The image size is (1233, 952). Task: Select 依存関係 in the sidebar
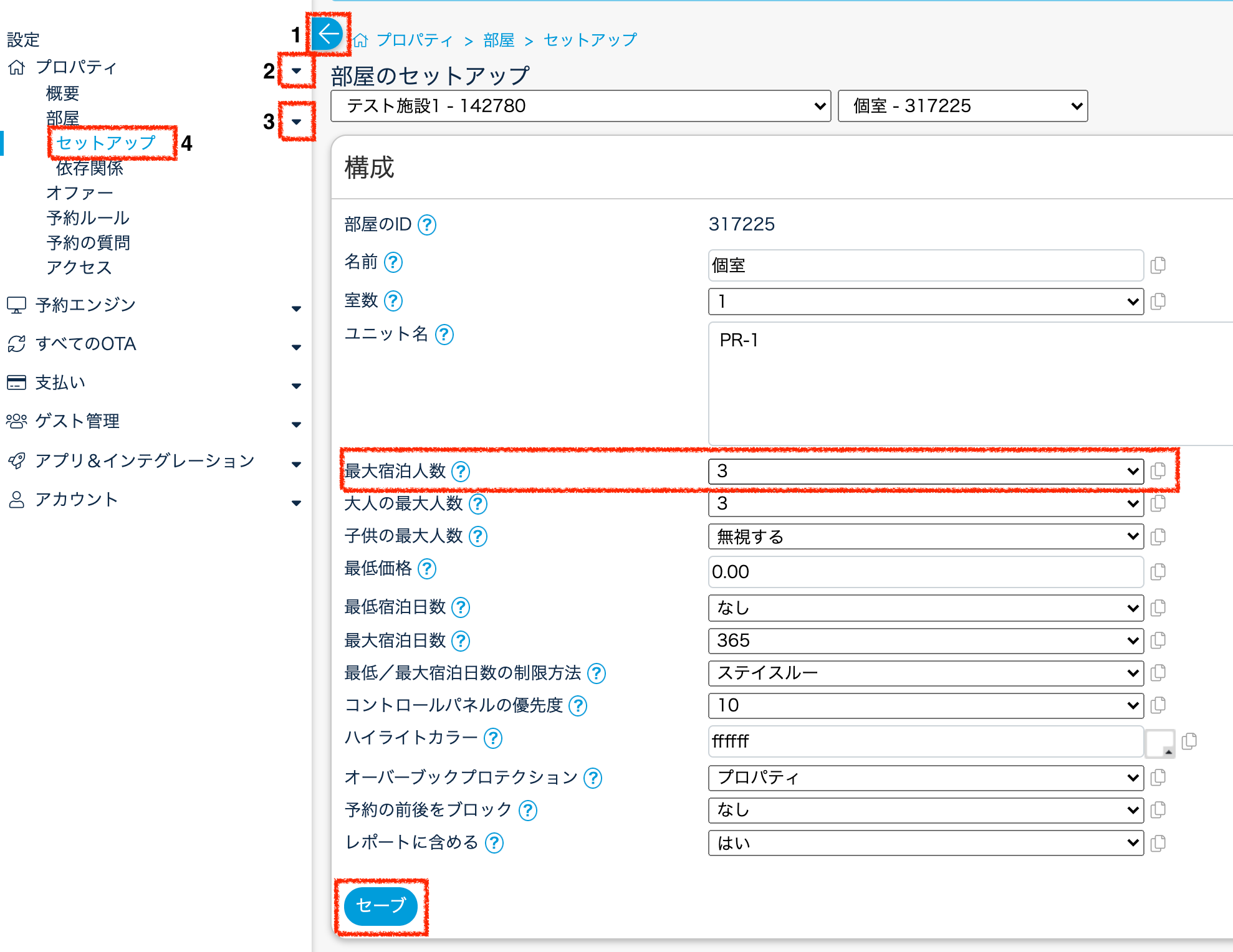[x=90, y=168]
